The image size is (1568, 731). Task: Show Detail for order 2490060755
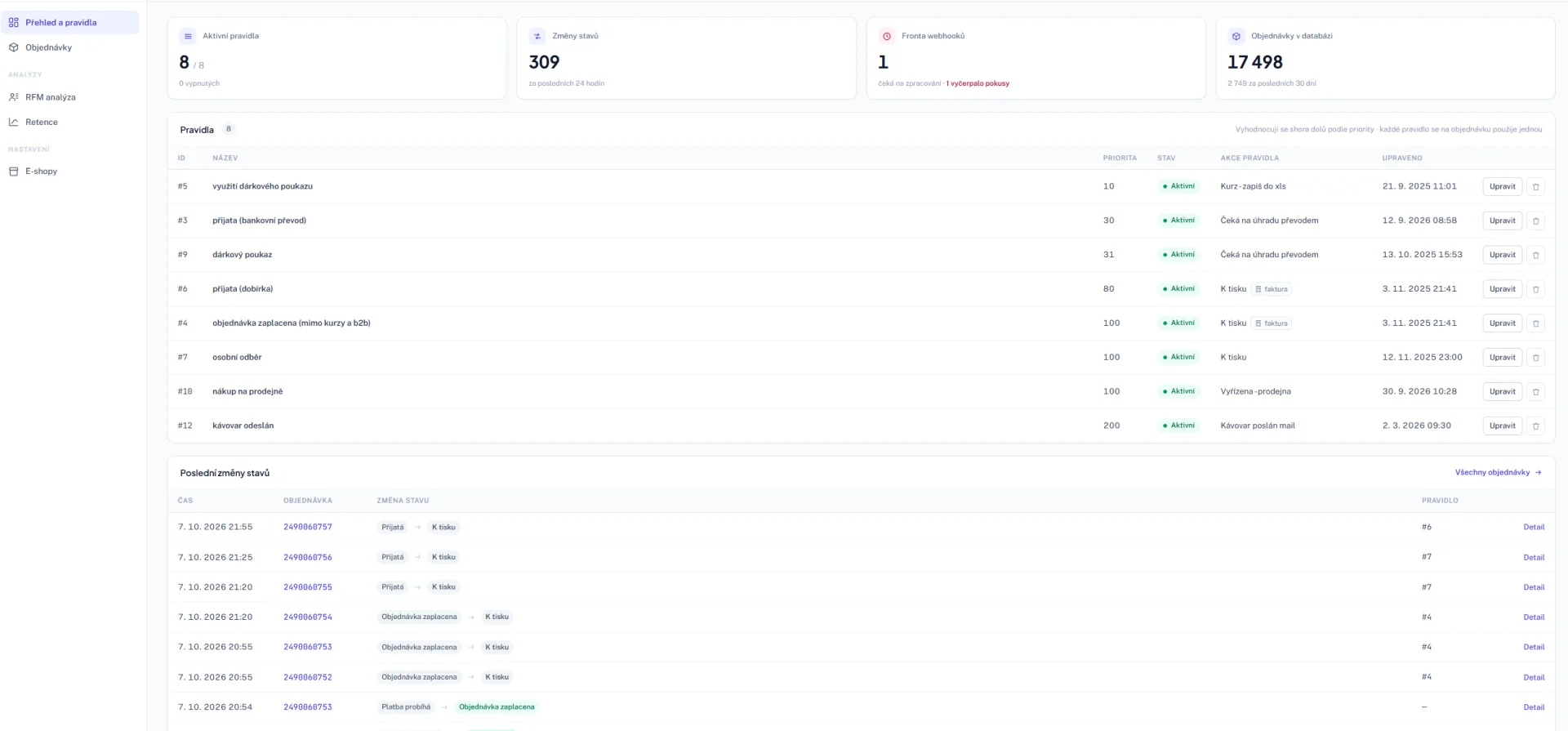[1534, 587]
